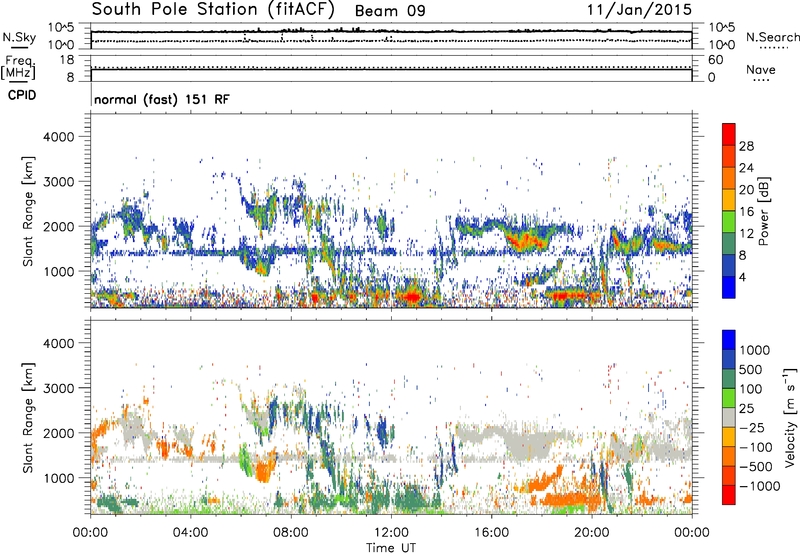The image size is (800, 554).
Task: Click the 'CPID' label
Action: [x=22, y=95]
